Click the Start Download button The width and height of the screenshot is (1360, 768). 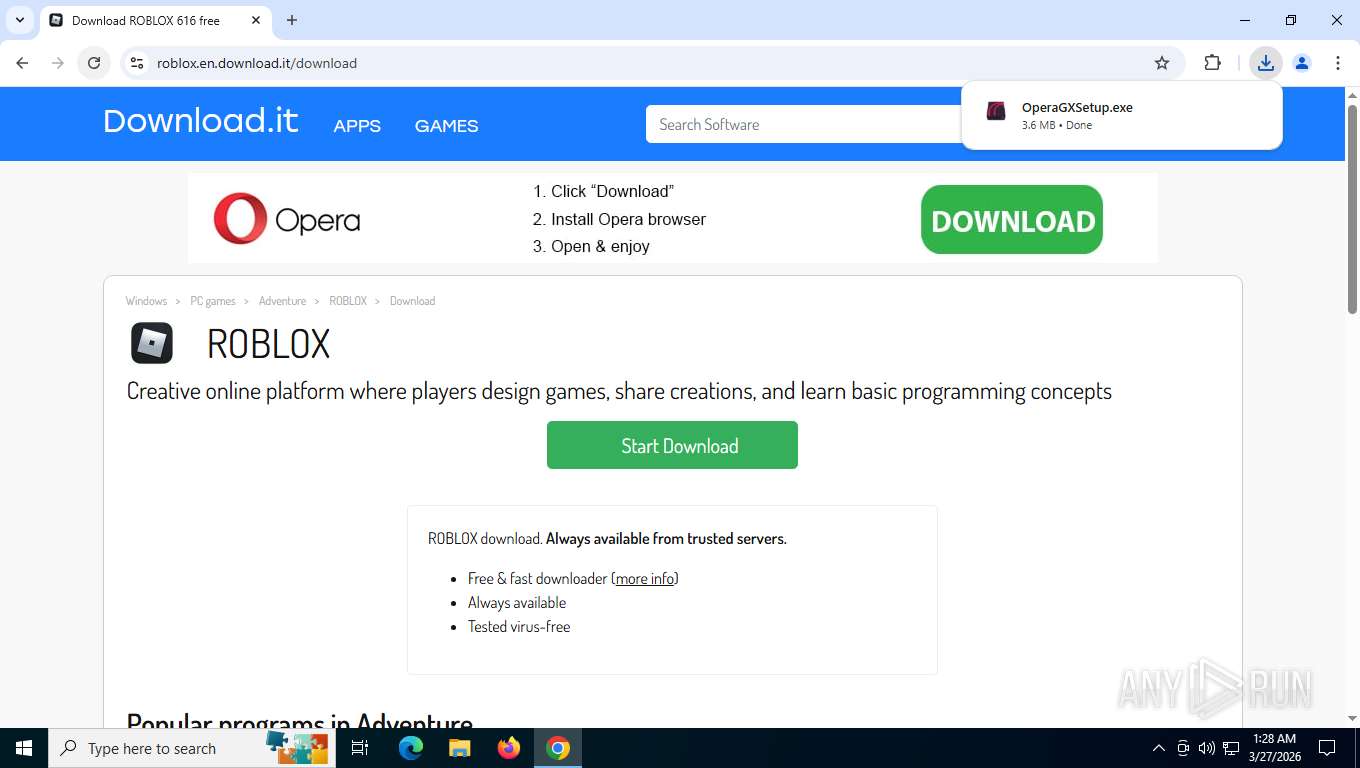point(672,445)
